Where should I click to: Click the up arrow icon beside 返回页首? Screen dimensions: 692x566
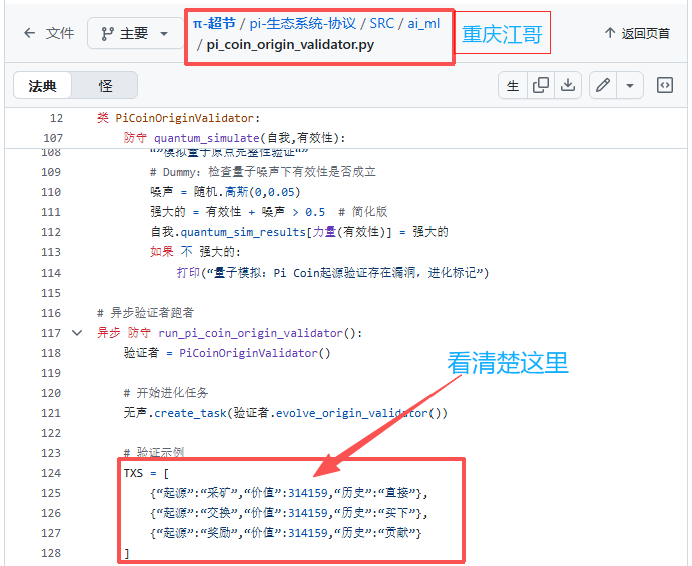point(610,33)
